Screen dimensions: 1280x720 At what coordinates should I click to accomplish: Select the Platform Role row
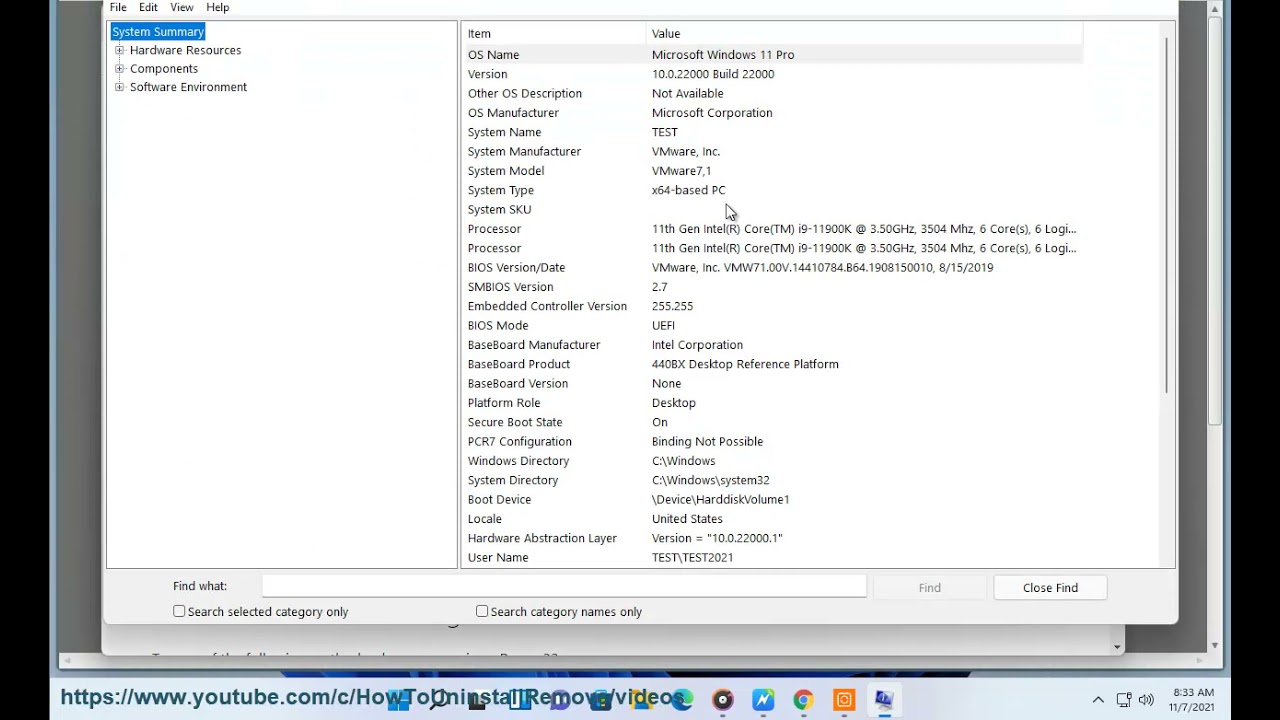tap(772, 403)
